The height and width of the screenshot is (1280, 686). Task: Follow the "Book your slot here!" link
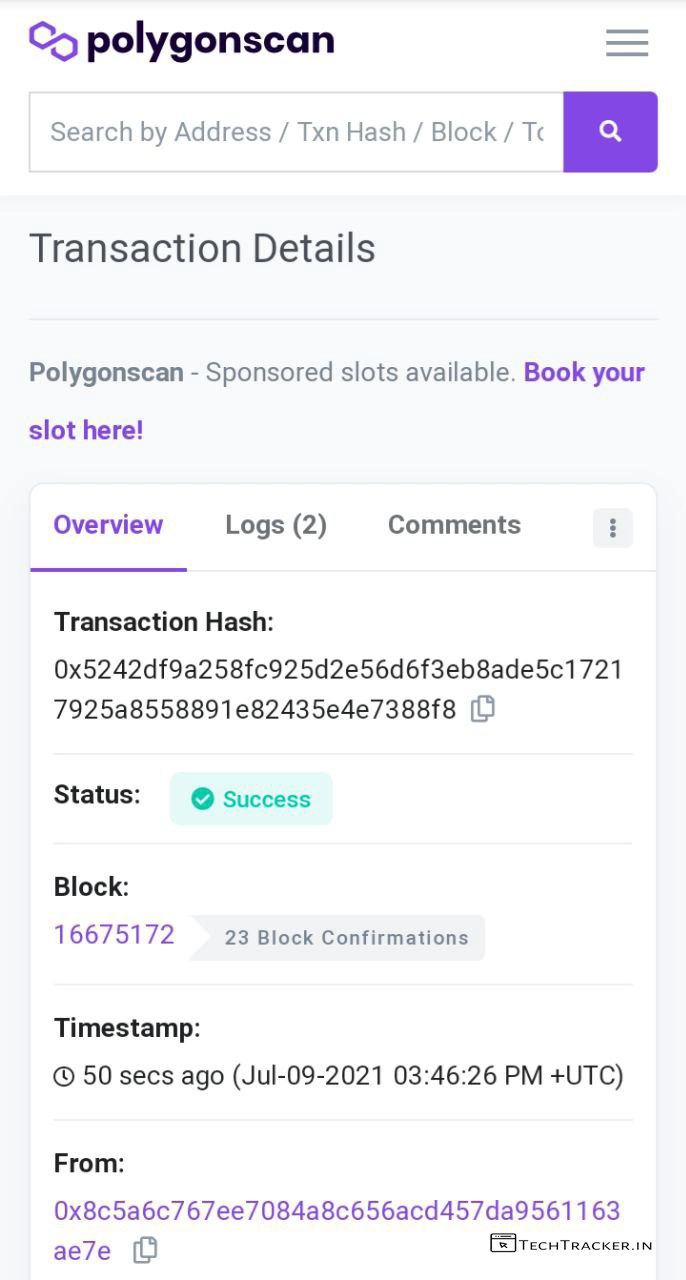86,430
